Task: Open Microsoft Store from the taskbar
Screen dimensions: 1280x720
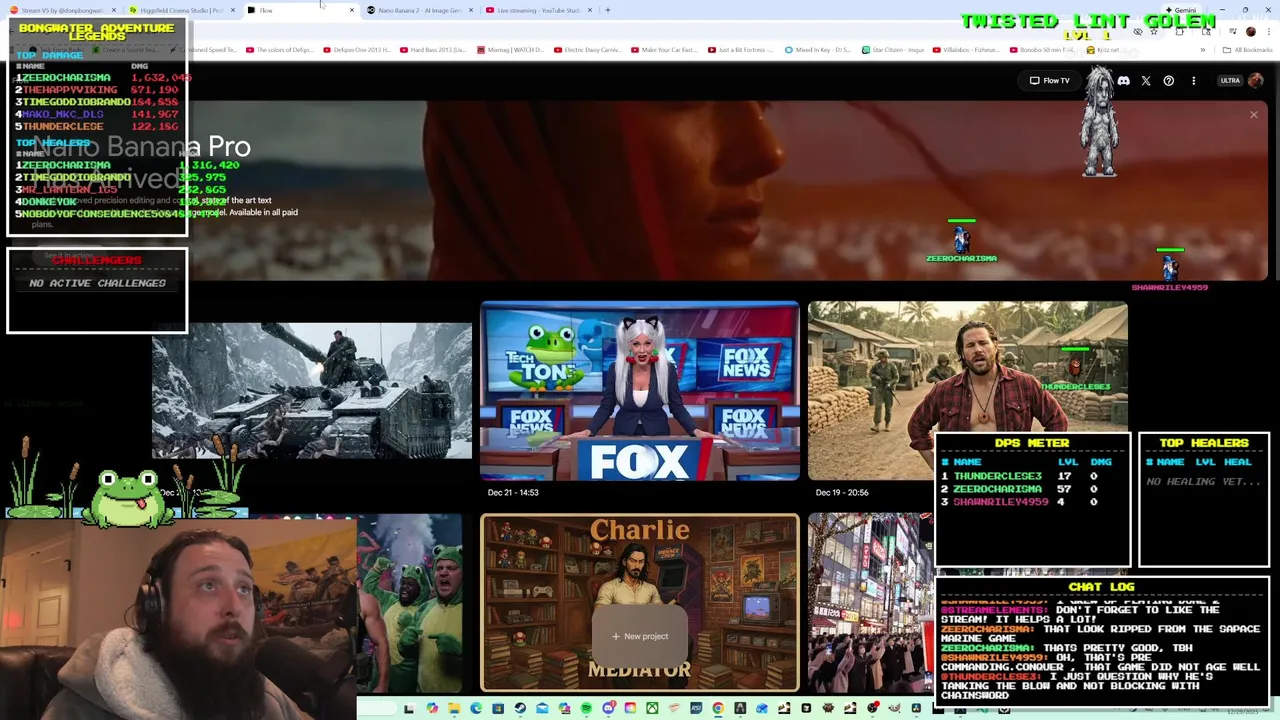Action: tap(498, 708)
